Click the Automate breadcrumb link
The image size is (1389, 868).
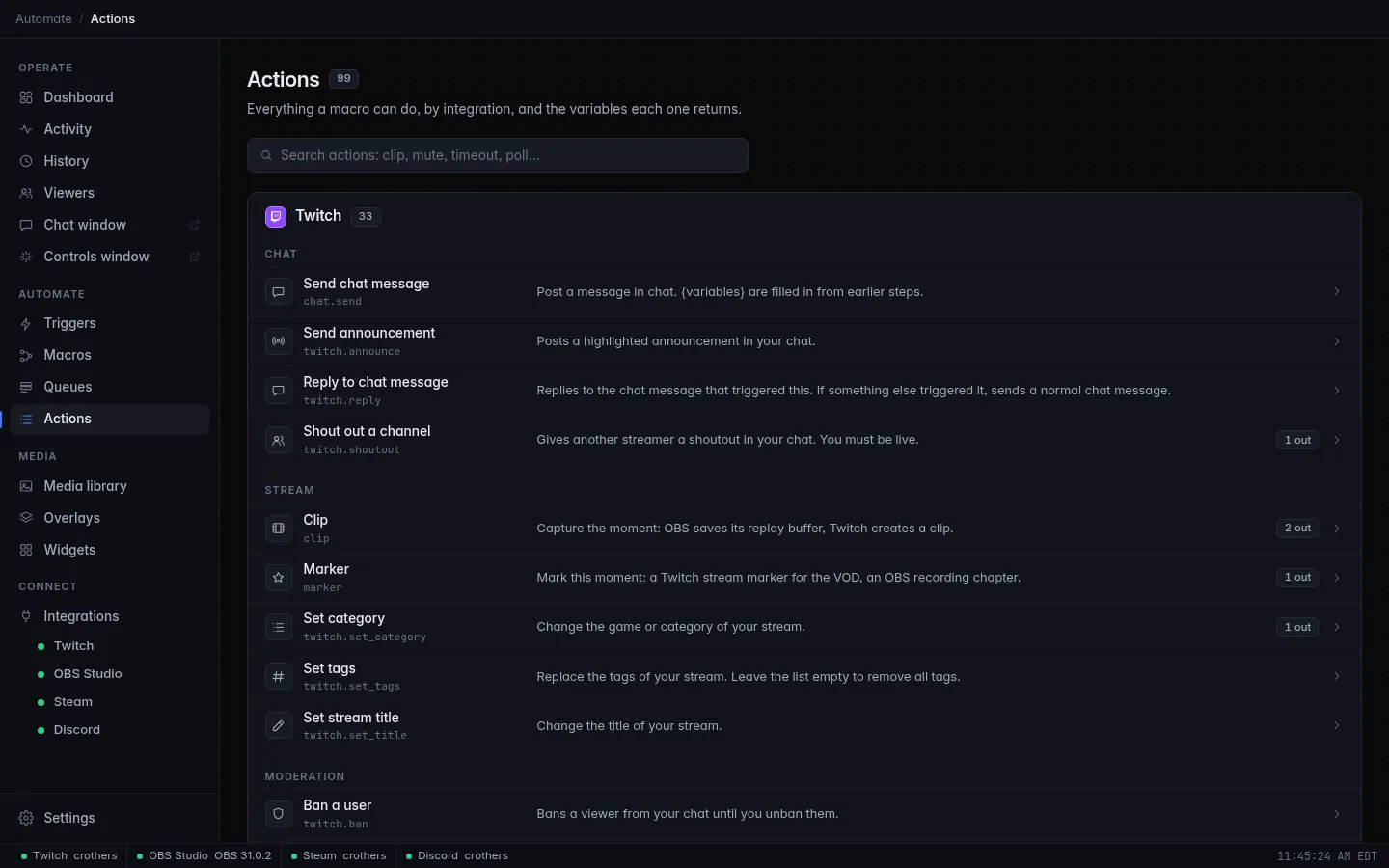(x=43, y=19)
